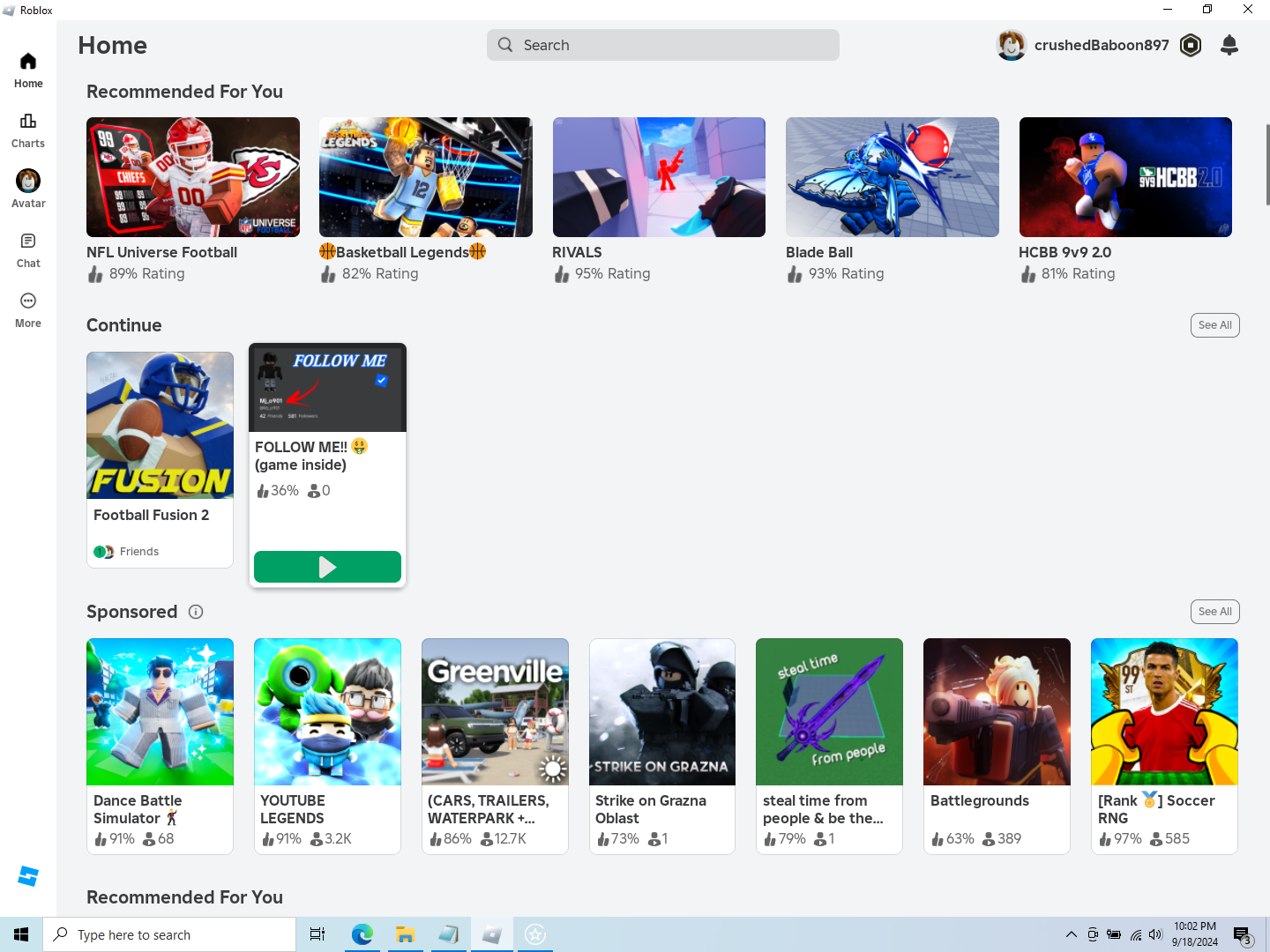Open the Blade Ball thumbnail

pos(893,177)
